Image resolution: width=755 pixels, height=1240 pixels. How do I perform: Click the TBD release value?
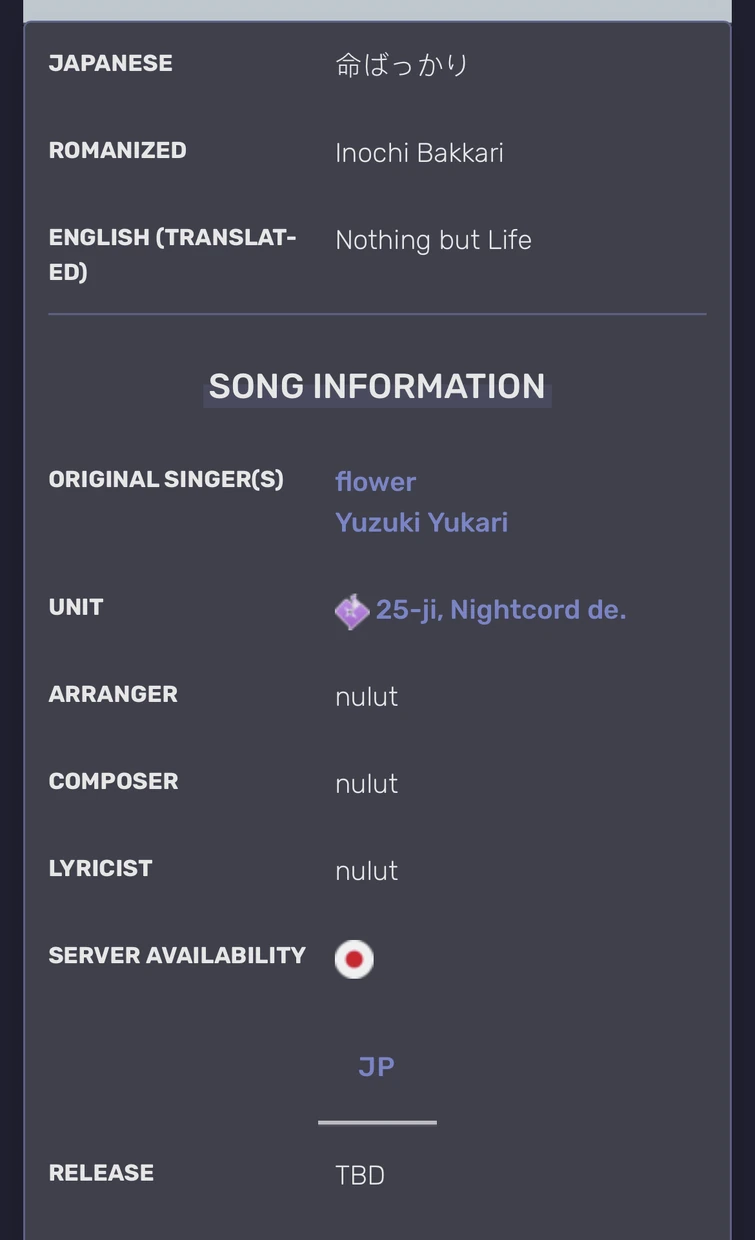360,1175
